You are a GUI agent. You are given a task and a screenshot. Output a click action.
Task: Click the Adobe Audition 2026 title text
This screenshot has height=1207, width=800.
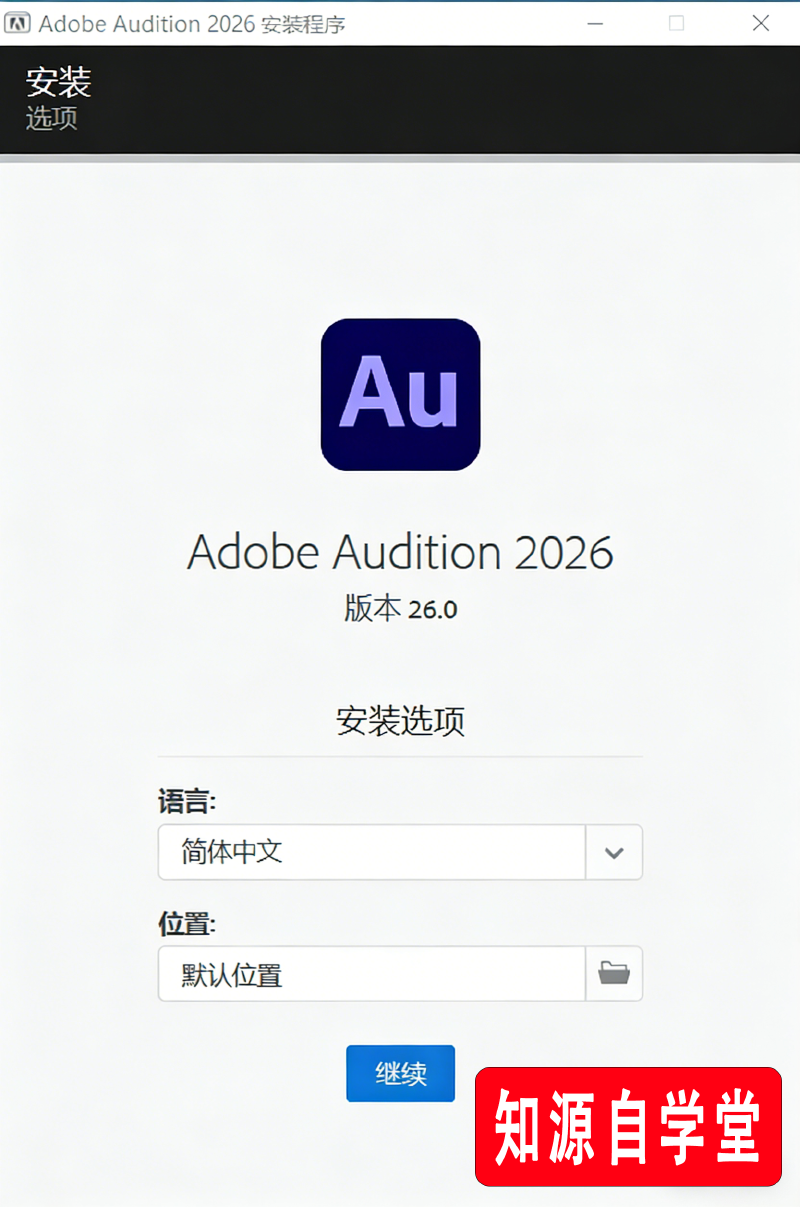[x=400, y=551]
